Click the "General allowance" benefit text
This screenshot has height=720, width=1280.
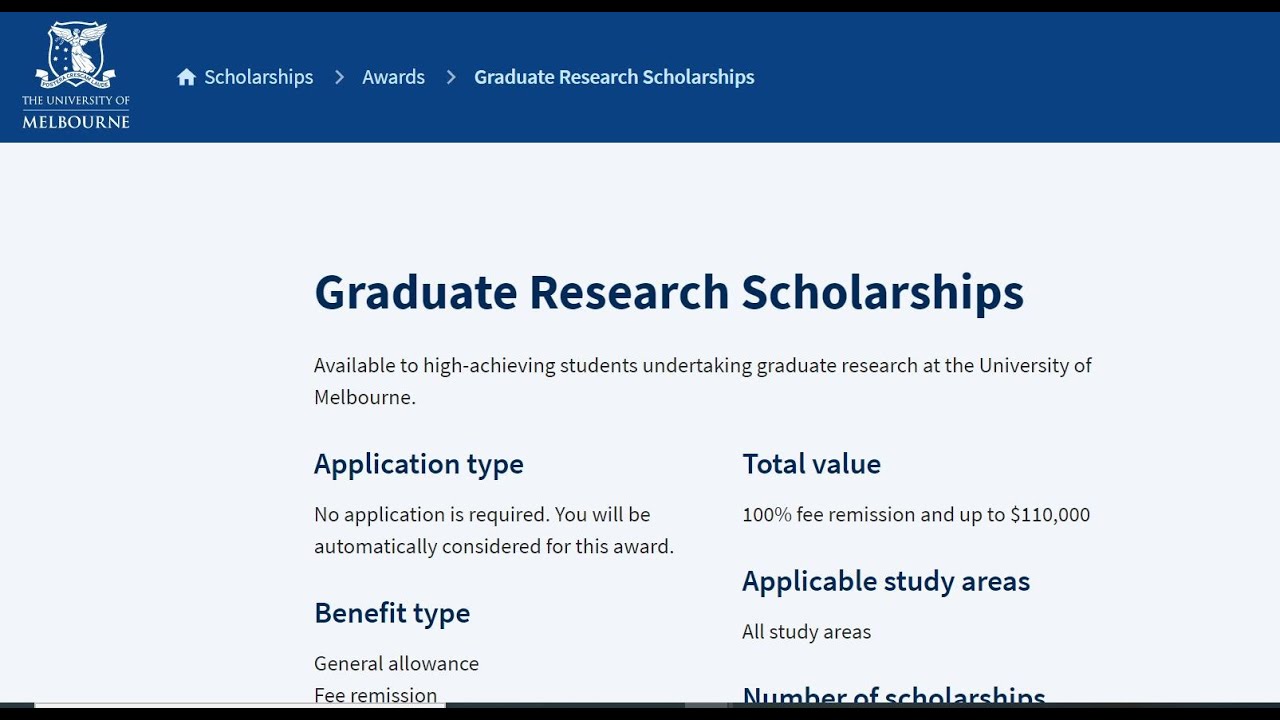396,664
